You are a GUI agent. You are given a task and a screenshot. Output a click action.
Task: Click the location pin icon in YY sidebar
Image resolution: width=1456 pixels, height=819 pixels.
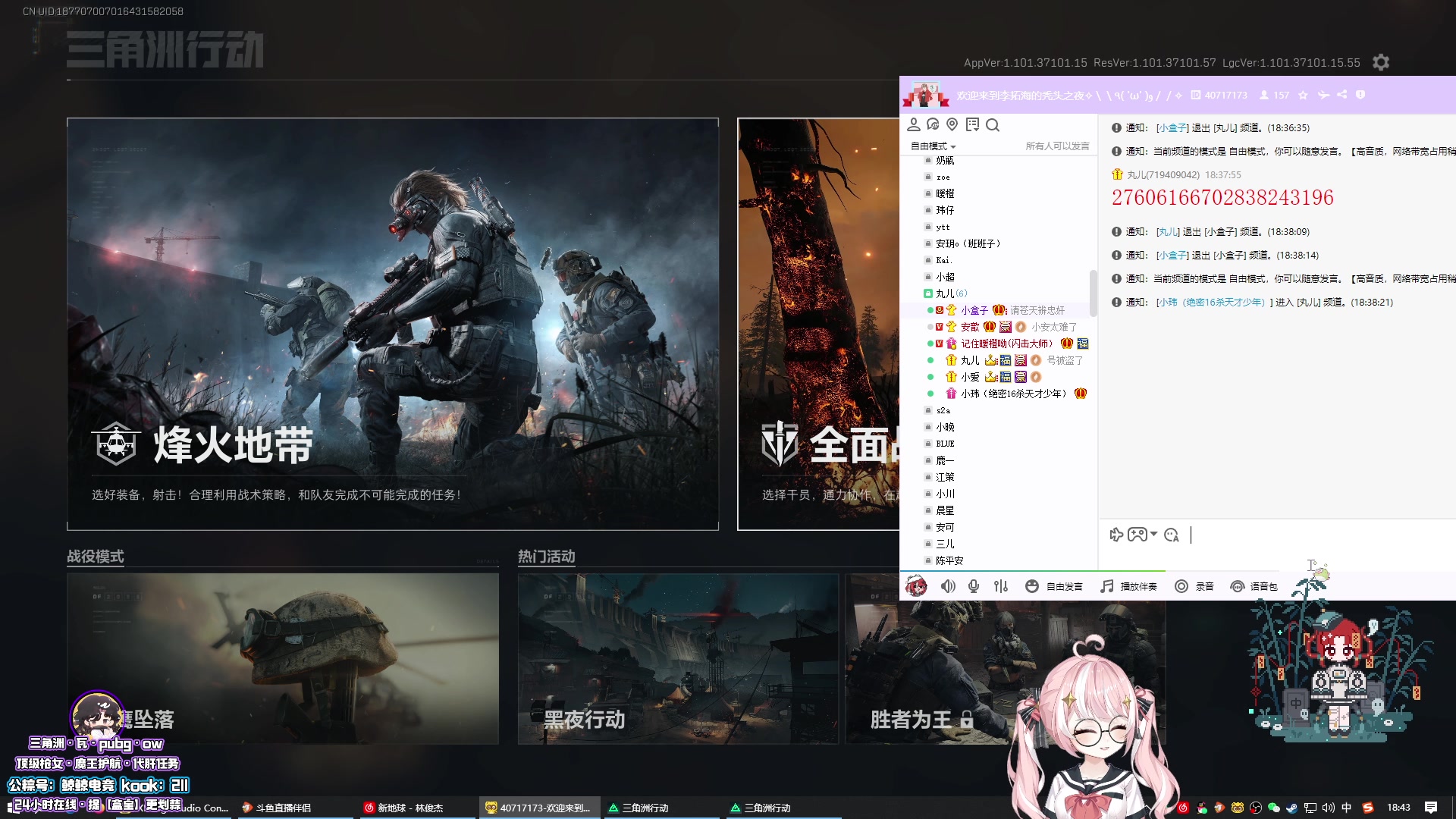click(952, 124)
